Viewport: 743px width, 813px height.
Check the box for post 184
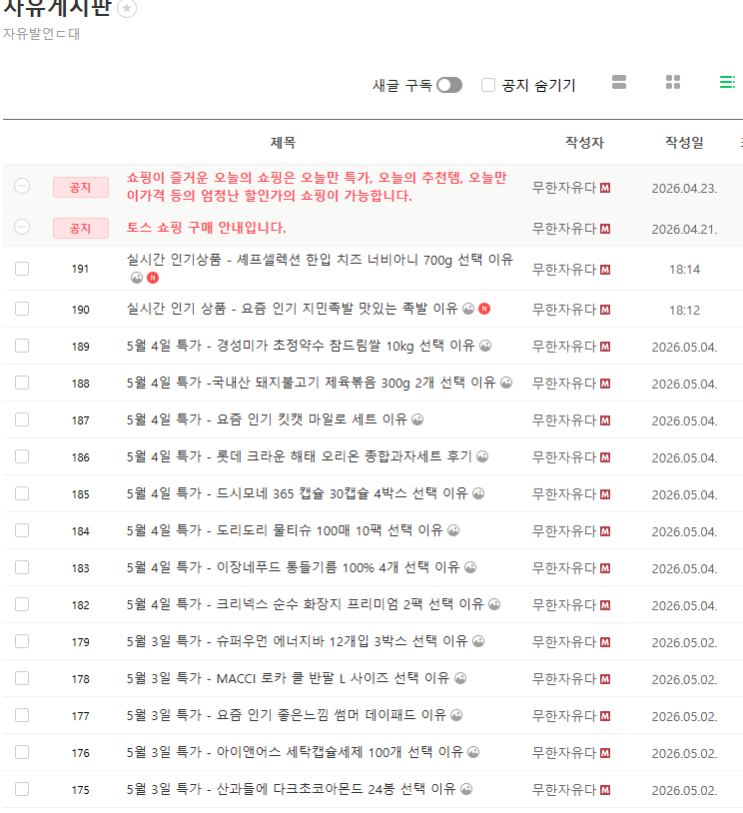(22, 530)
